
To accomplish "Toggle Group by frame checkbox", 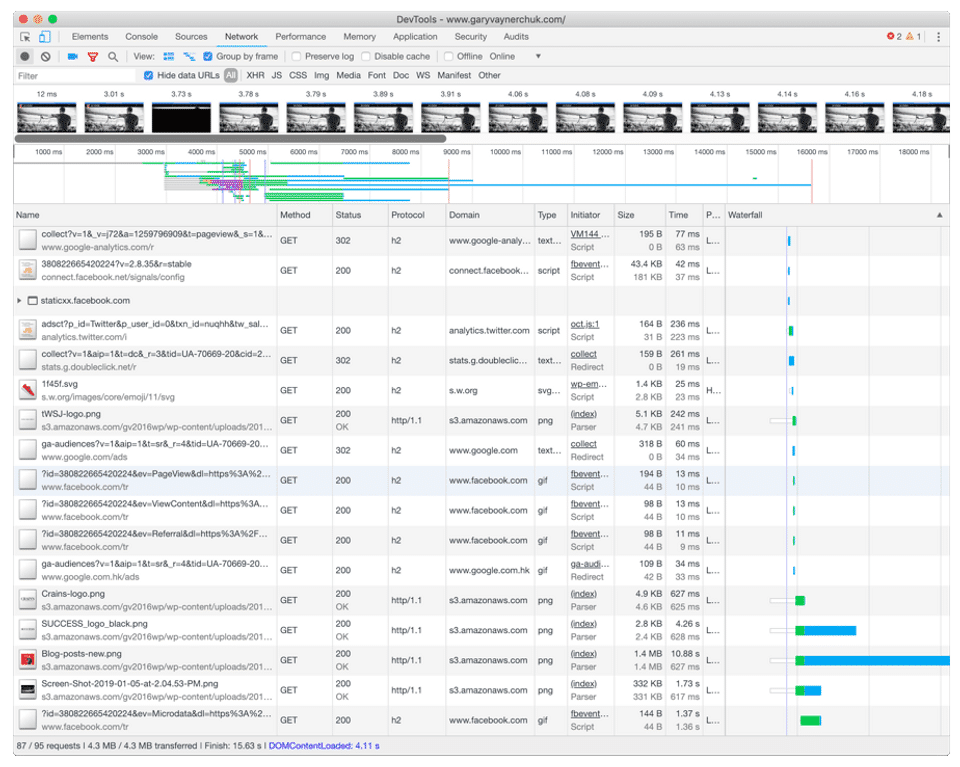I will tap(208, 56).
